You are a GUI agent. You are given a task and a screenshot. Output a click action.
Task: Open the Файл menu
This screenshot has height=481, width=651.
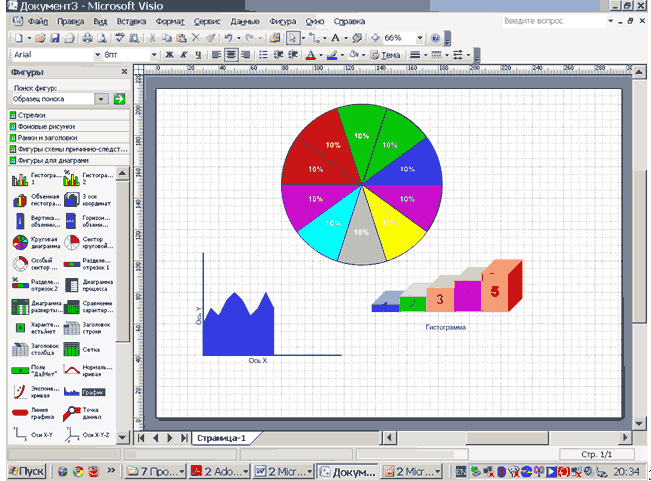(37, 22)
